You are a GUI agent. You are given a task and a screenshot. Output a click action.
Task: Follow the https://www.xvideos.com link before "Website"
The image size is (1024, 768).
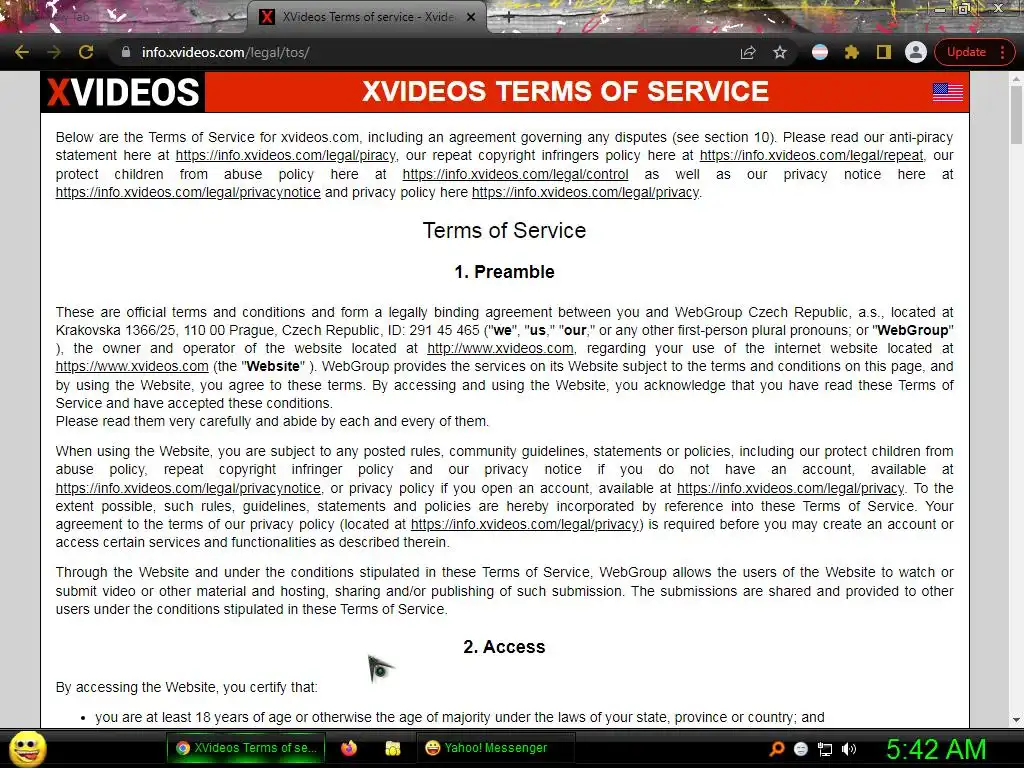(132, 366)
